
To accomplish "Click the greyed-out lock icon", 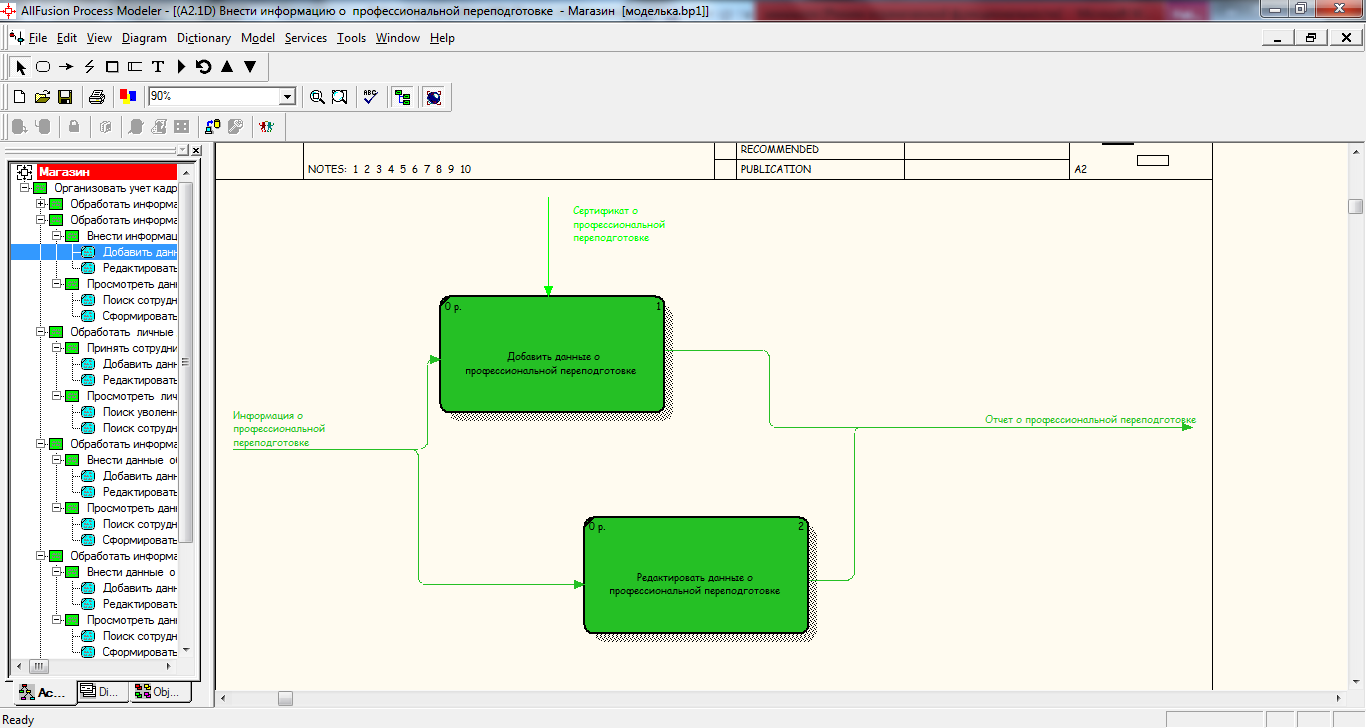I will (x=74, y=127).
